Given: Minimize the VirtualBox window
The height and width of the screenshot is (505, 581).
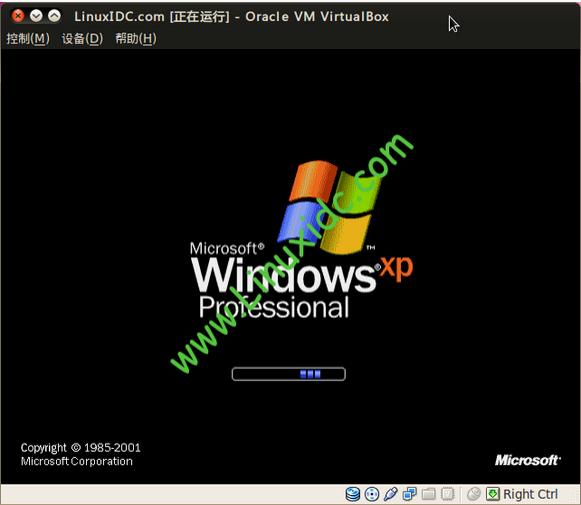Looking at the screenshot, I should pos(36,16).
